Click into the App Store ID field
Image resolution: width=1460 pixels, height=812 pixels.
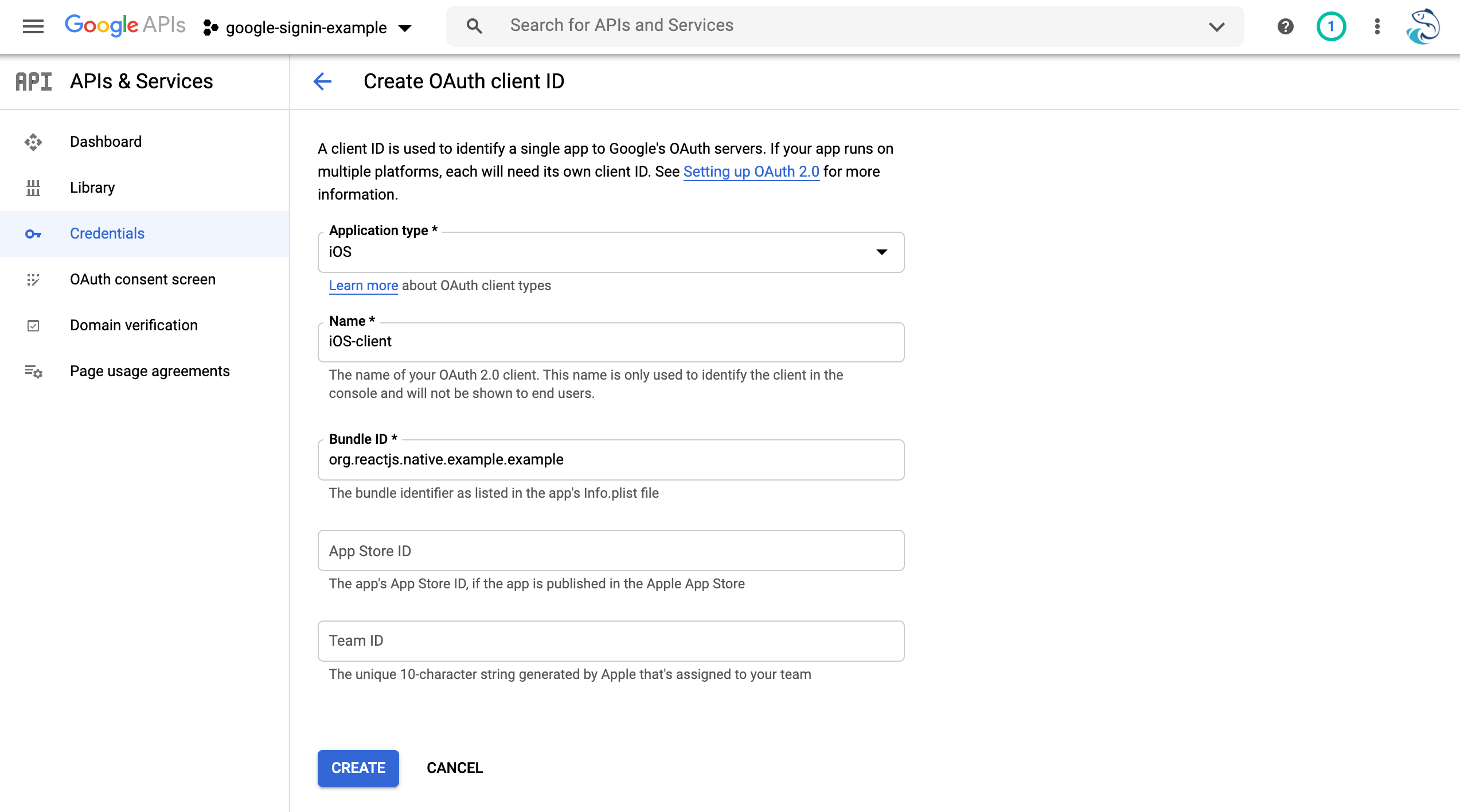coord(611,551)
